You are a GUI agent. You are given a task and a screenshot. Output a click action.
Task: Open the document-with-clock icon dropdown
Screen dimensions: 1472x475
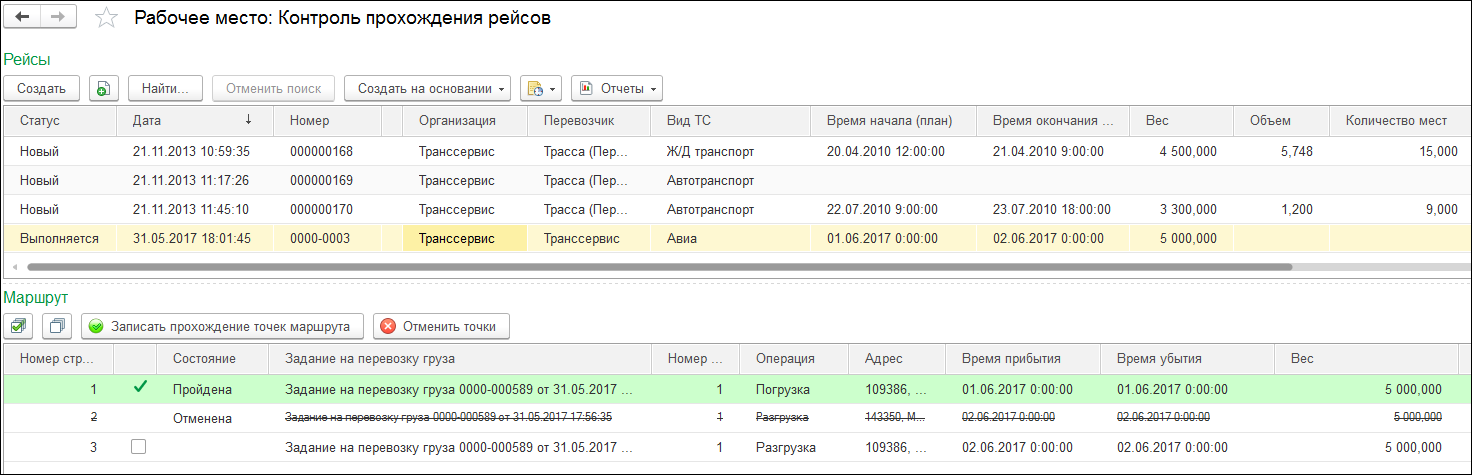point(540,88)
